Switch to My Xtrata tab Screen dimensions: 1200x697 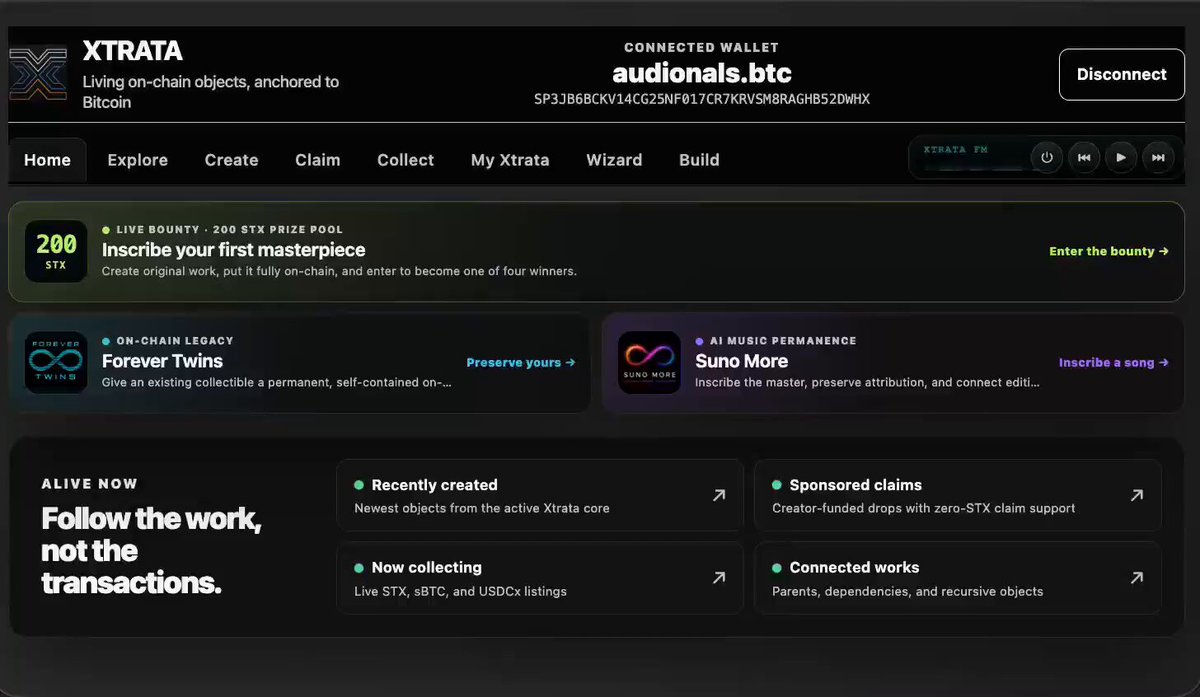[510, 160]
